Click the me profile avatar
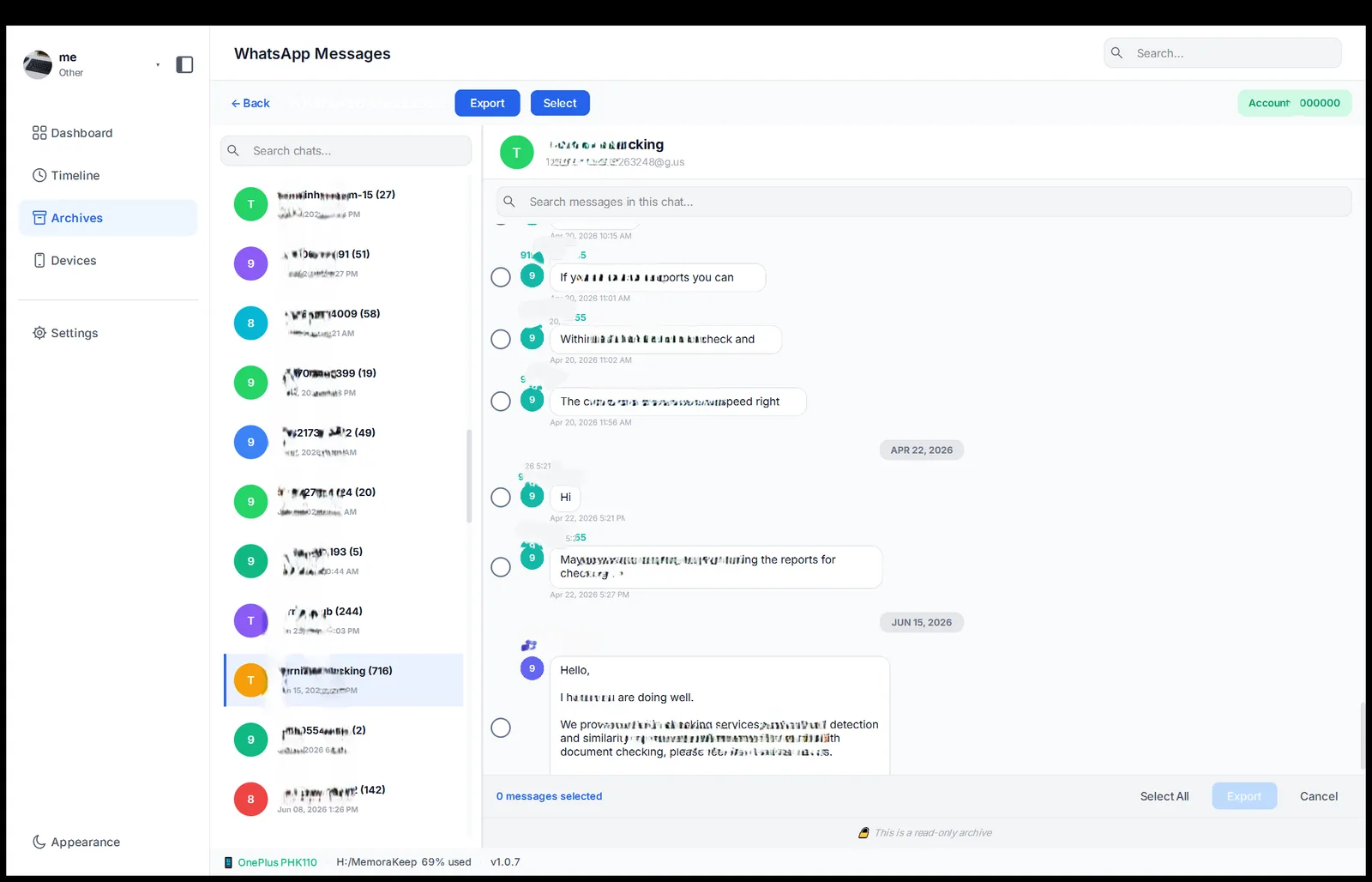This screenshot has height=882, width=1372. click(x=38, y=64)
